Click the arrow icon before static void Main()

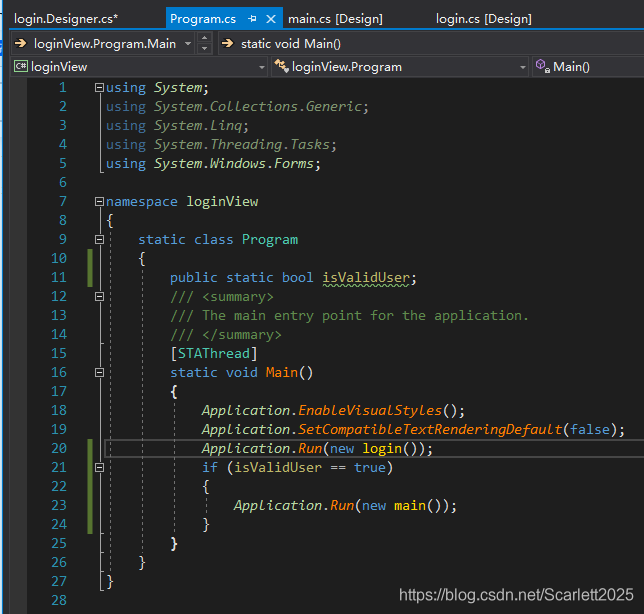(227, 43)
